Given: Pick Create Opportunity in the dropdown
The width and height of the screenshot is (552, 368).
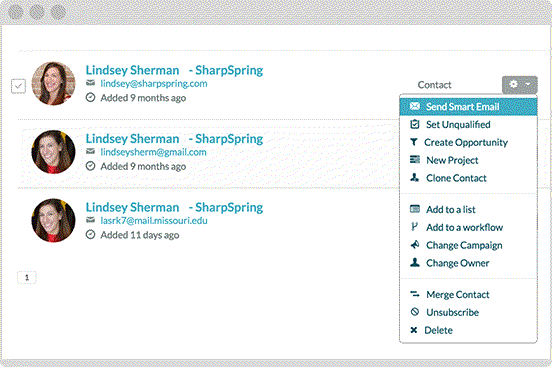Looking at the screenshot, I should click(x=468, y=142).
